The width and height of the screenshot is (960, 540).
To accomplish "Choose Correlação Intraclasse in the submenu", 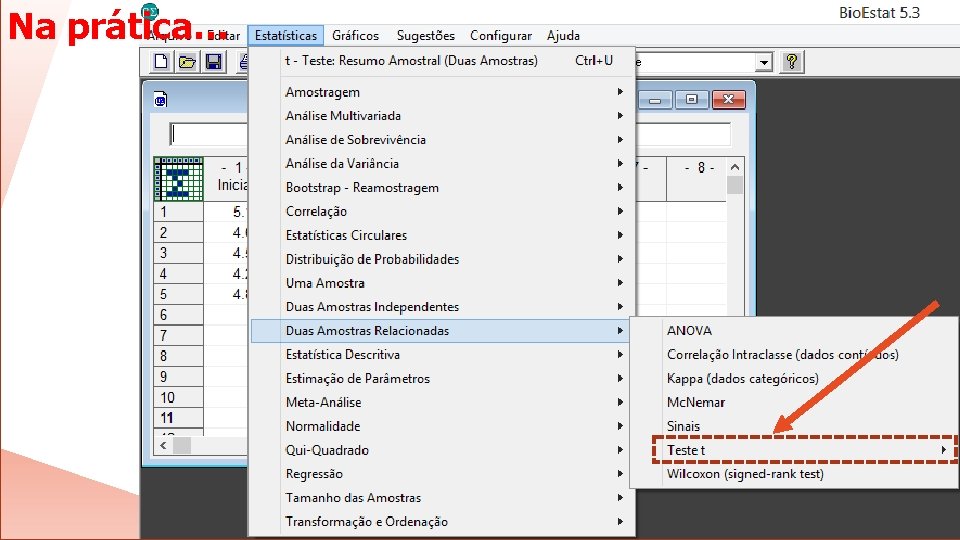I will pyautogui.click(x=794, y=354).
